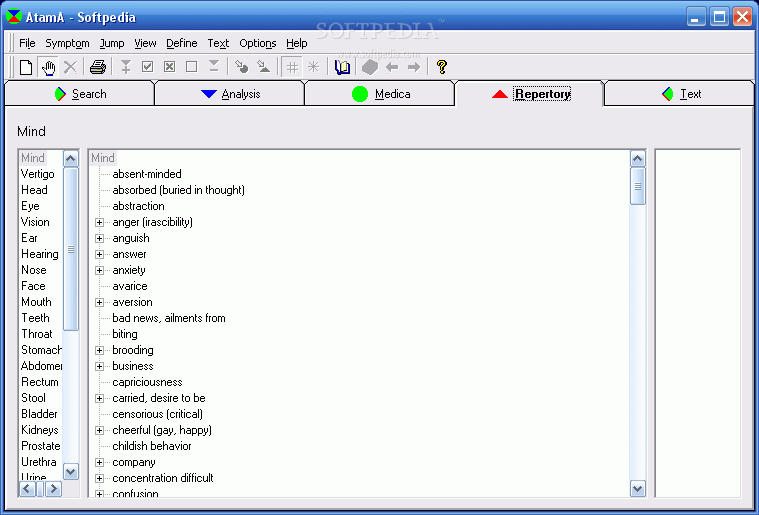759x515 pixels.
Task: Click the checked box toolbar icon
Action: pyautogui.click(x=148, y=67)
